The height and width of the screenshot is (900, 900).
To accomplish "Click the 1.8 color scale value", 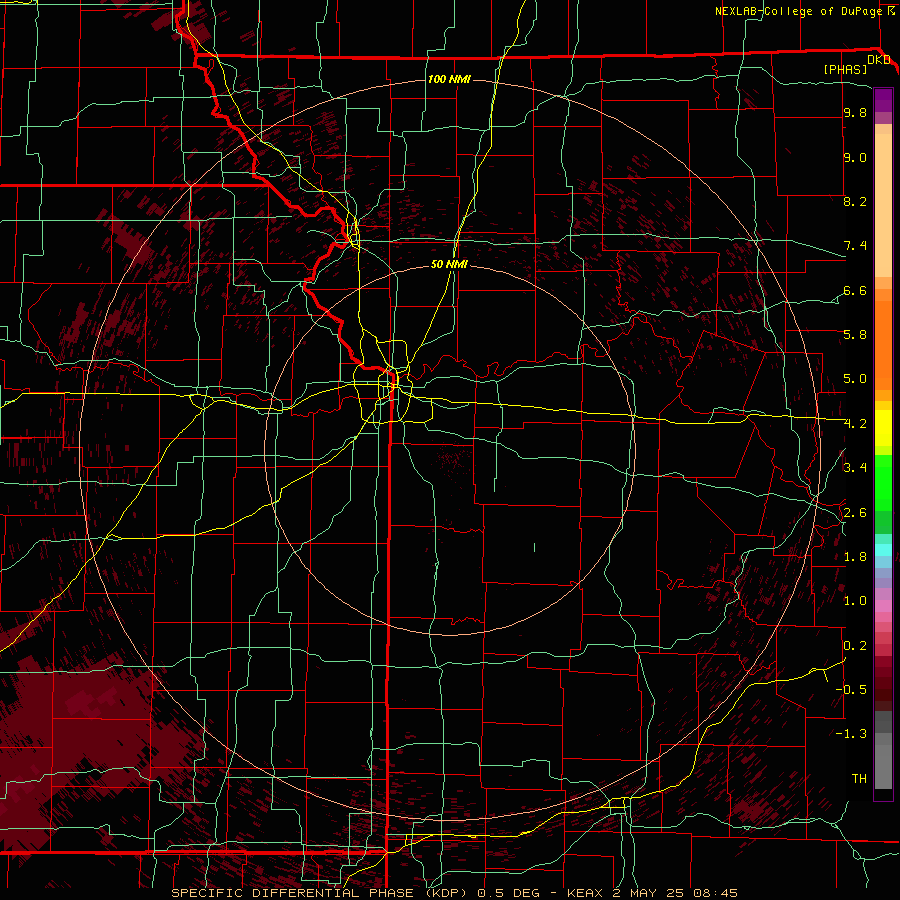I will [855, 557].
